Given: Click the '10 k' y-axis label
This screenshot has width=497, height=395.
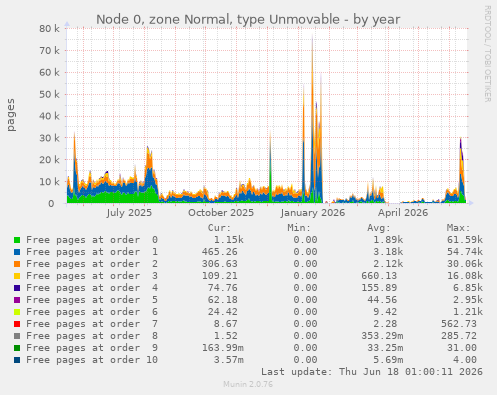Looking at the screenshot, I should (x=49, y=182).
